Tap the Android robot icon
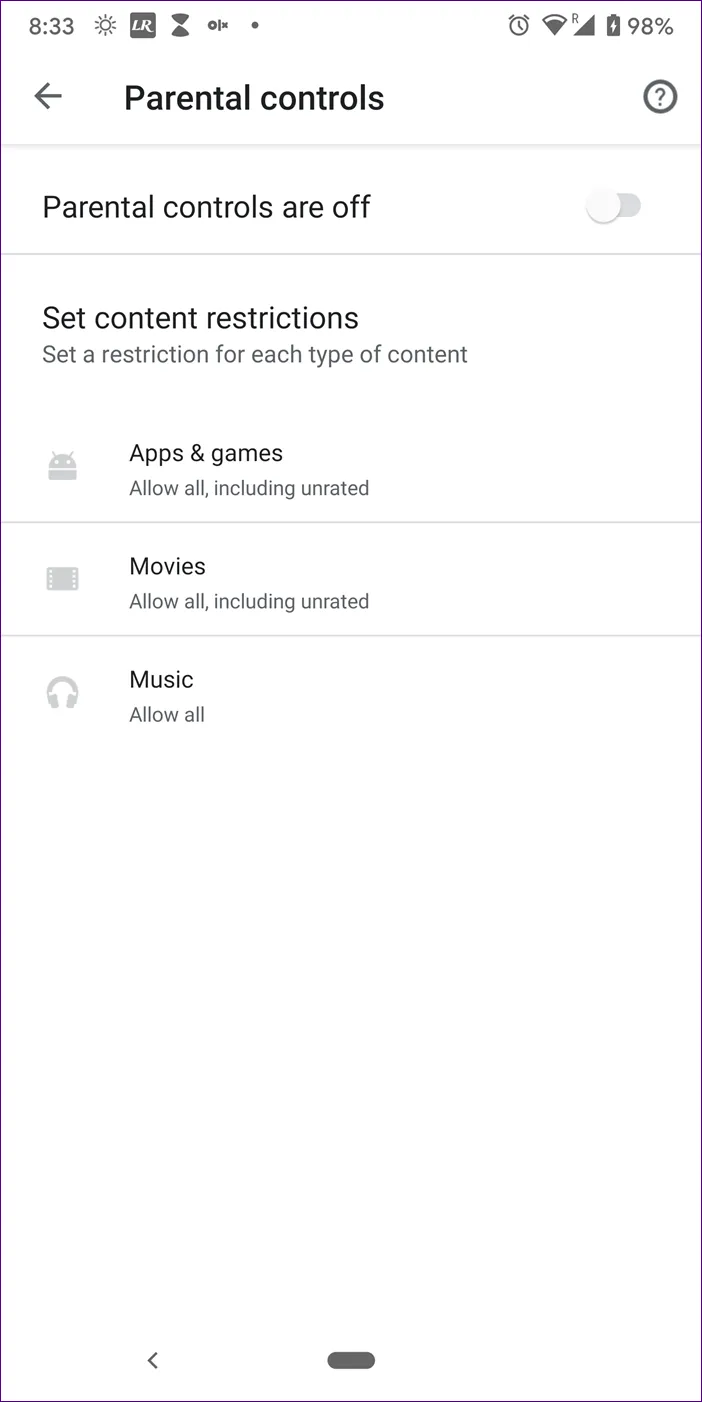Viewport: 702px width, 1402px height. [62, 466]
